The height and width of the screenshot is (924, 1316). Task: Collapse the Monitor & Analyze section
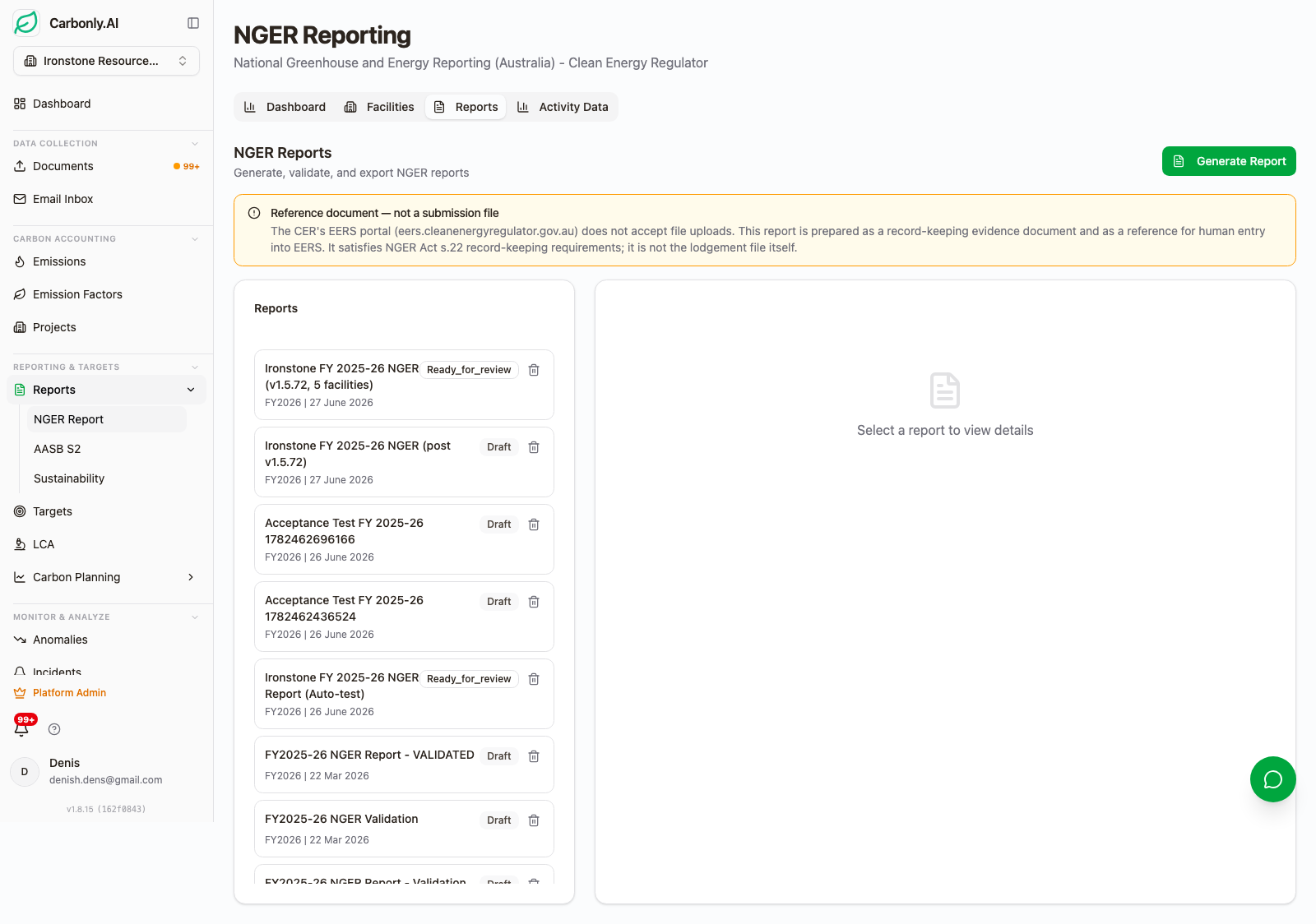click(195, 617)
